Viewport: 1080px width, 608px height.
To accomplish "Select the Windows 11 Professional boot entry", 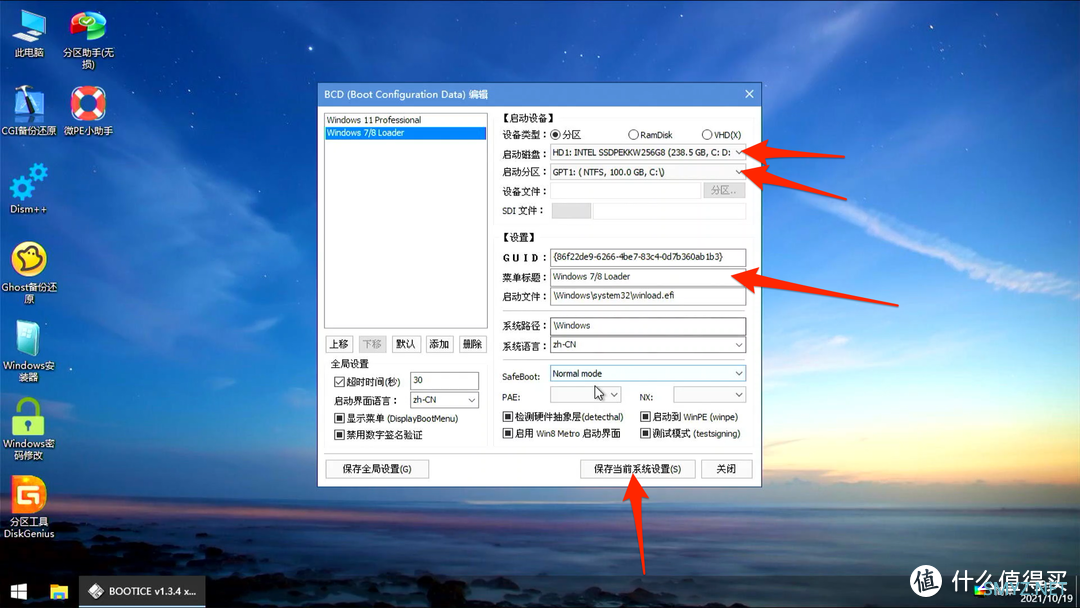I will pyautogui.click(x=405, y=120).
